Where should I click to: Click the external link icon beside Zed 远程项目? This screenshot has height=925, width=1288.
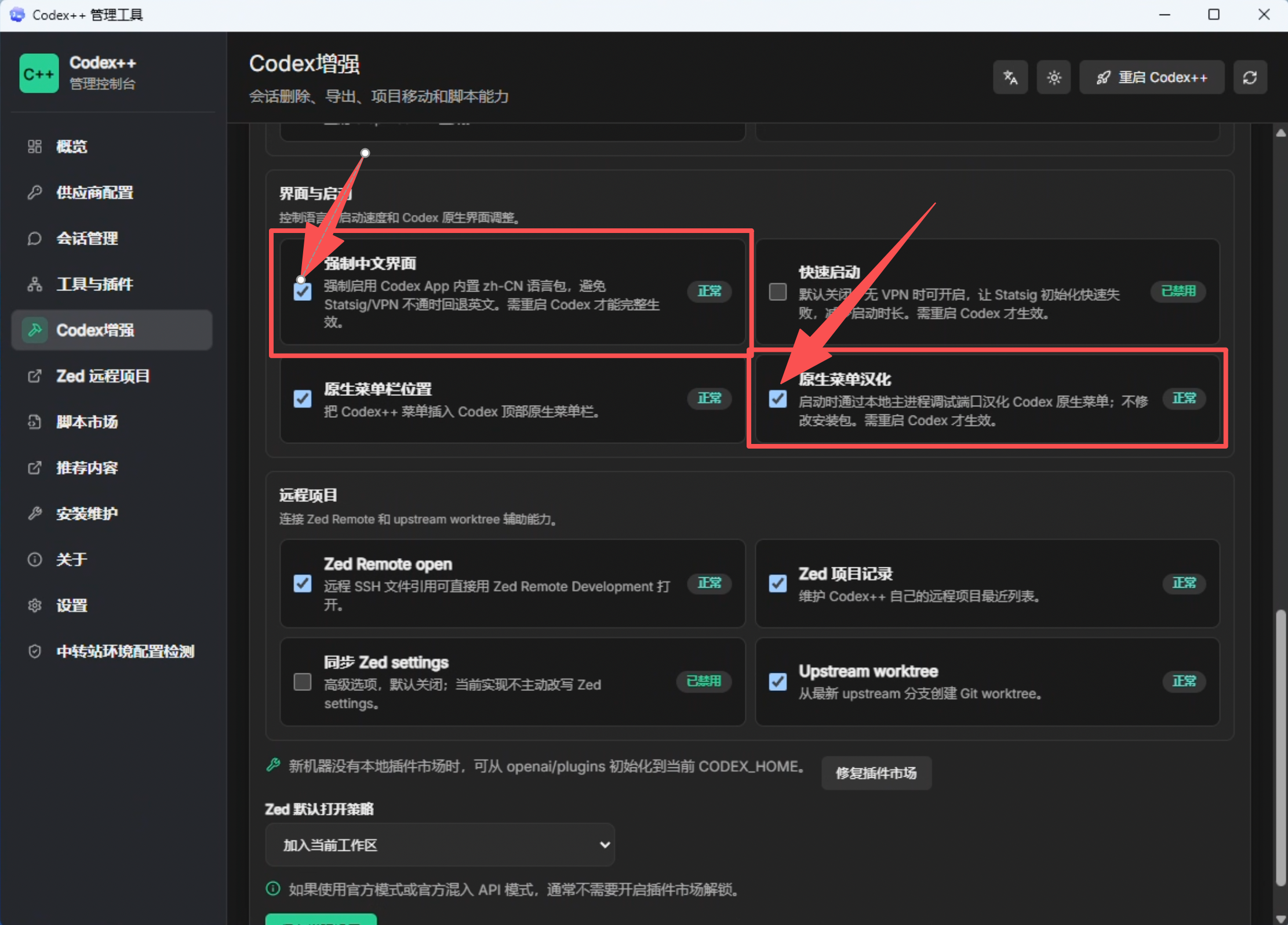[35, 376]
